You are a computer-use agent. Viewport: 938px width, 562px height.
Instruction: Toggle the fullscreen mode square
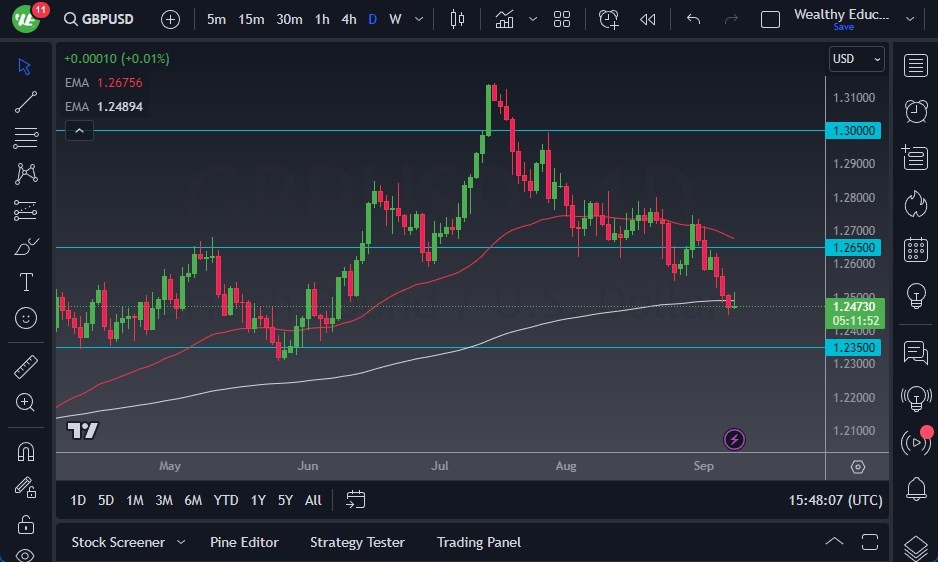[x=770, y=19]
